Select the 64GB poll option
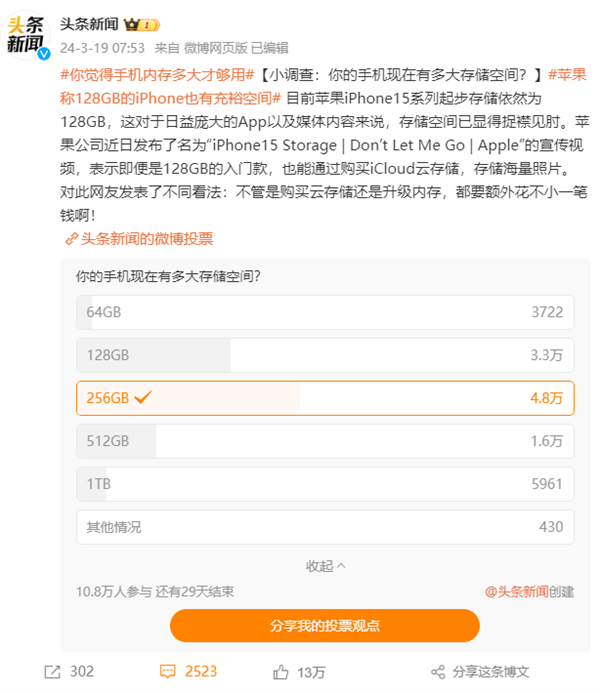 (325, 312)
